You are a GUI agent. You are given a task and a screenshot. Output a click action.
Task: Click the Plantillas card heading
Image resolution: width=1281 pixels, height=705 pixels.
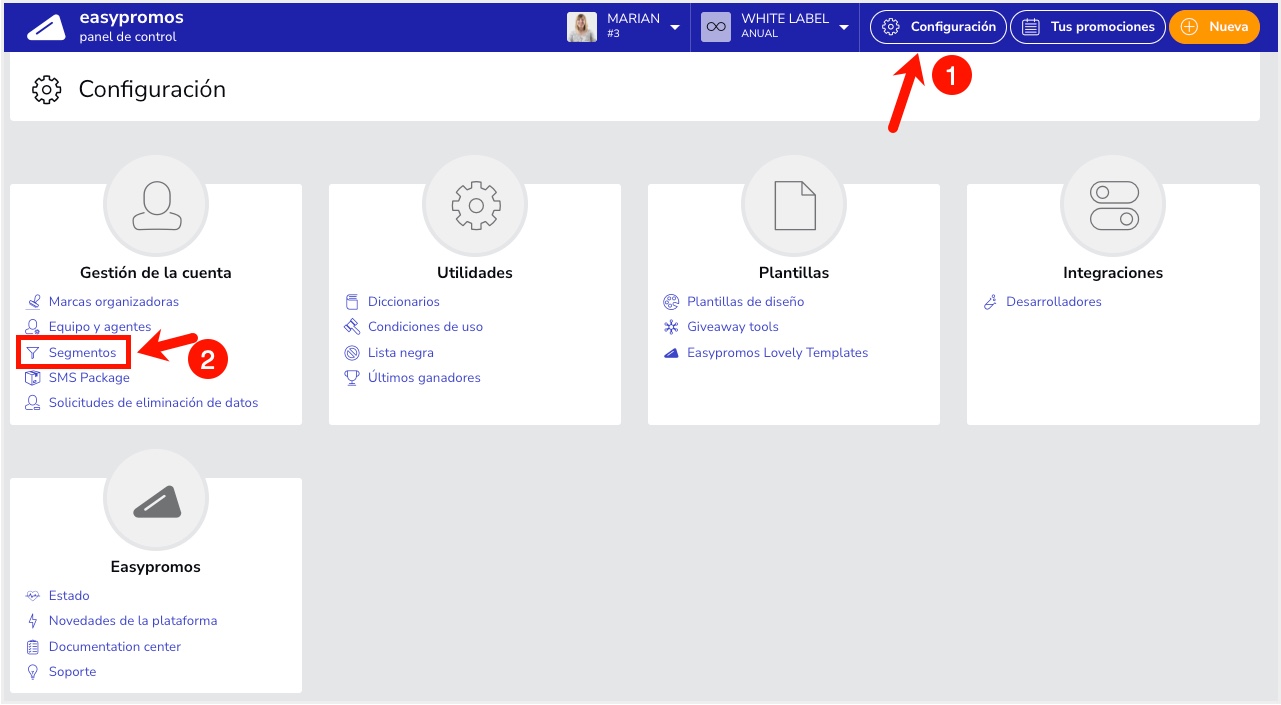click(x=794, y=272)
